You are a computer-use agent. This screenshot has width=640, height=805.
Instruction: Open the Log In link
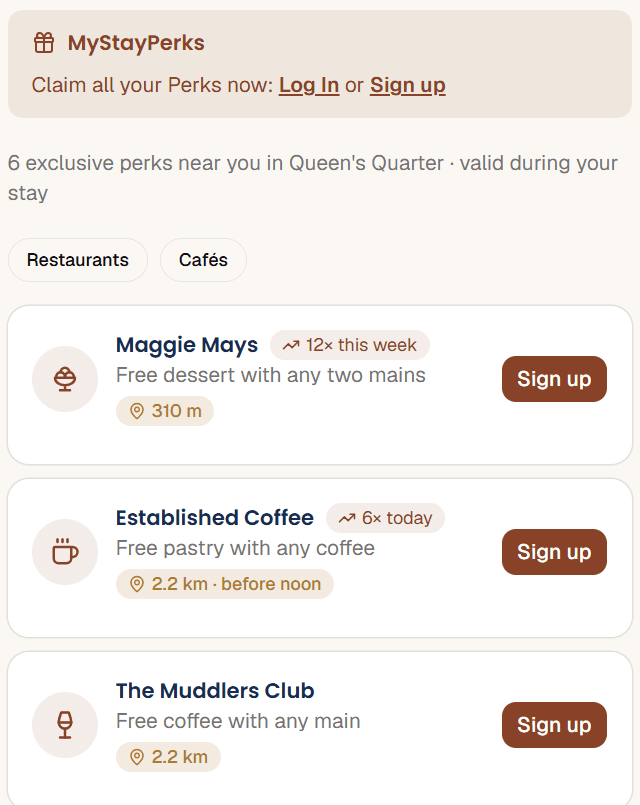(x=309, y=85)
